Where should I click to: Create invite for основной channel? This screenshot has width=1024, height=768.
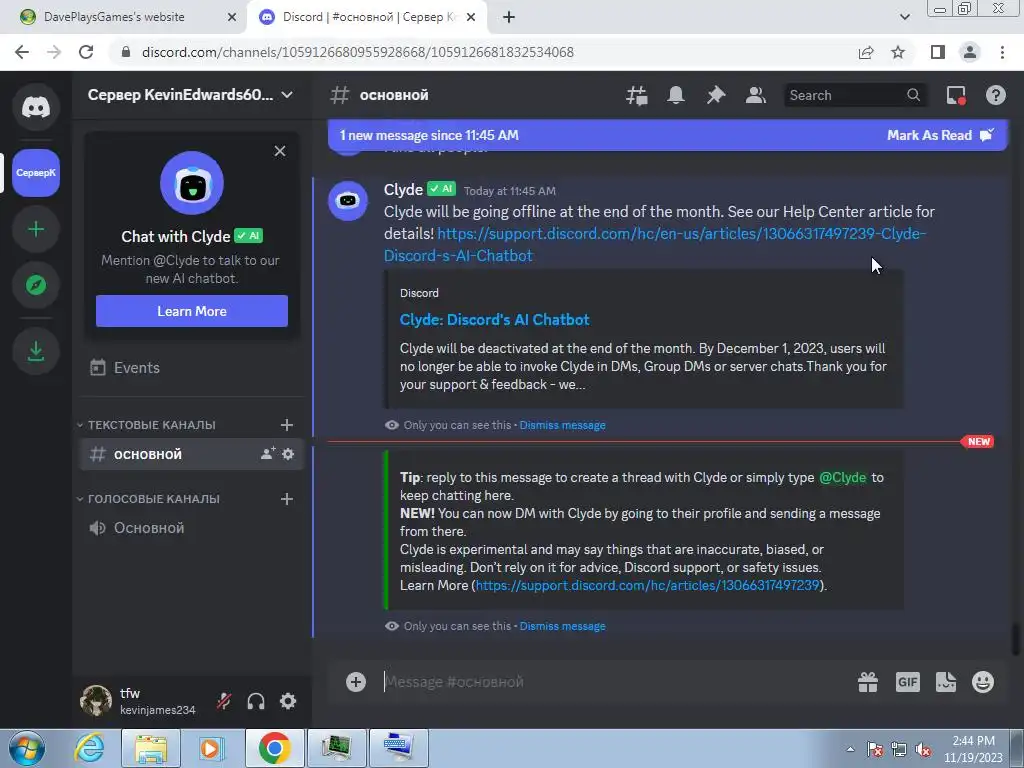point(268,454)
